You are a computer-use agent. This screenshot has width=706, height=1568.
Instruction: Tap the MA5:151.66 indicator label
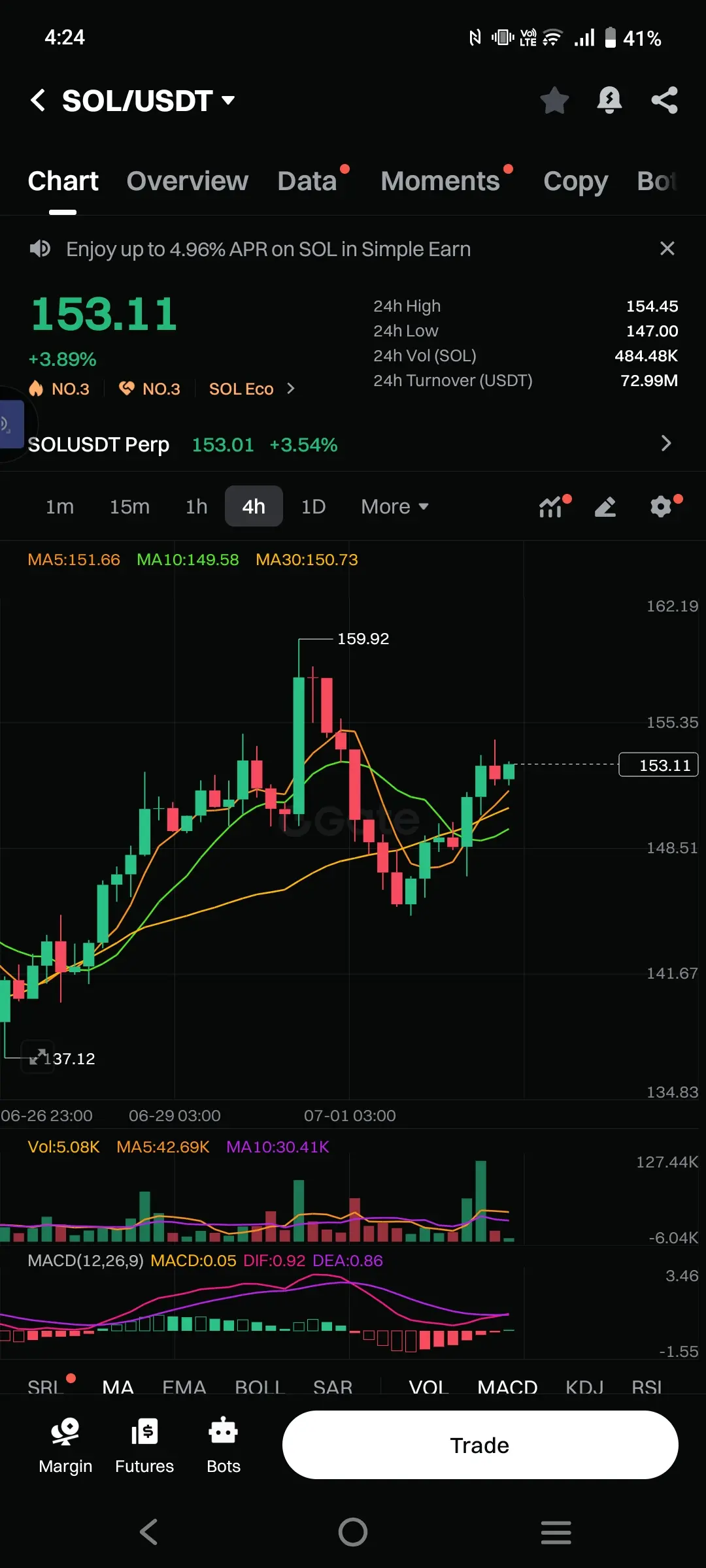tap(74, 560)
